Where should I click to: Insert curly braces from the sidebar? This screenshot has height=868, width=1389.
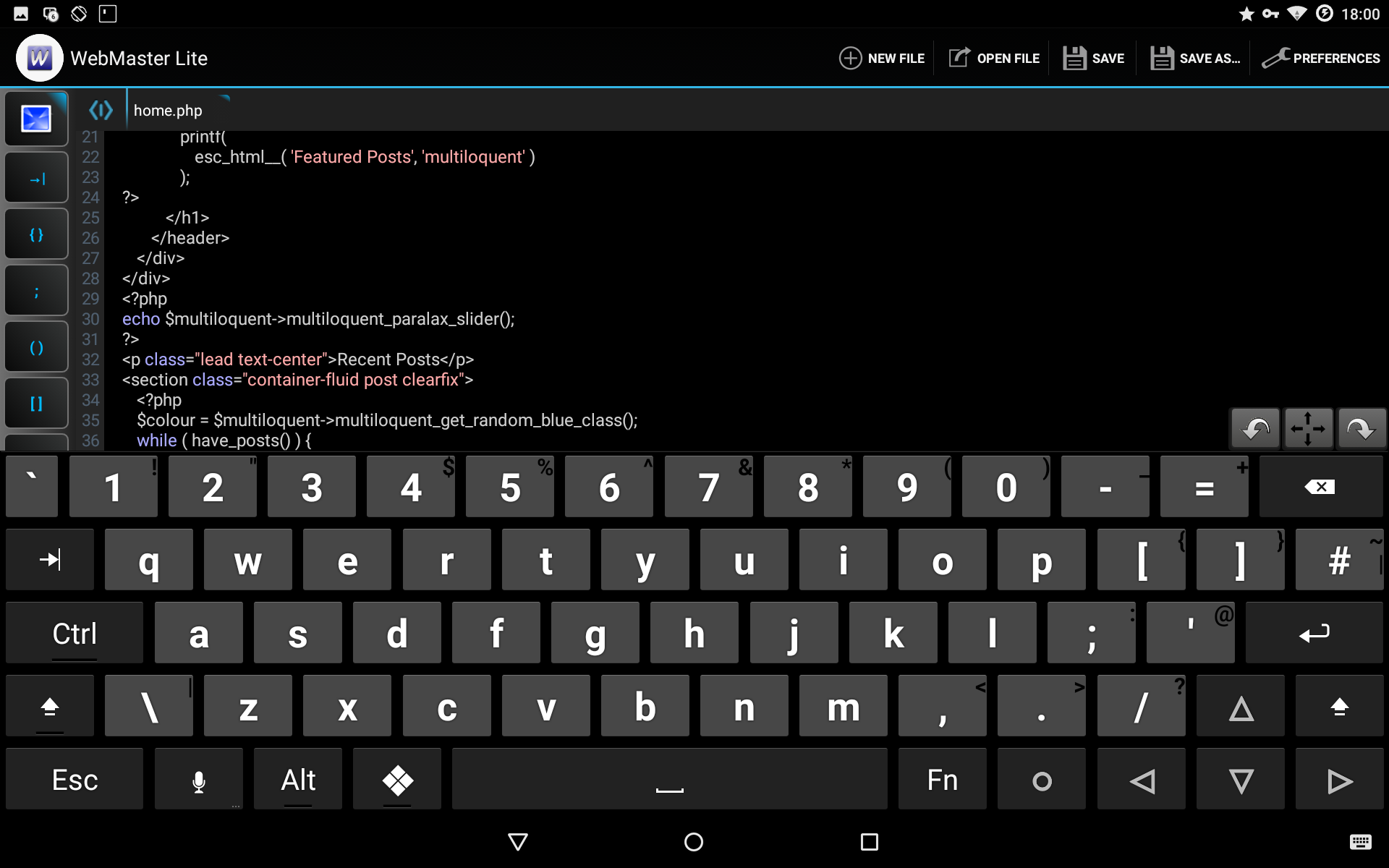pyautogui.click(x=36, y=234)
